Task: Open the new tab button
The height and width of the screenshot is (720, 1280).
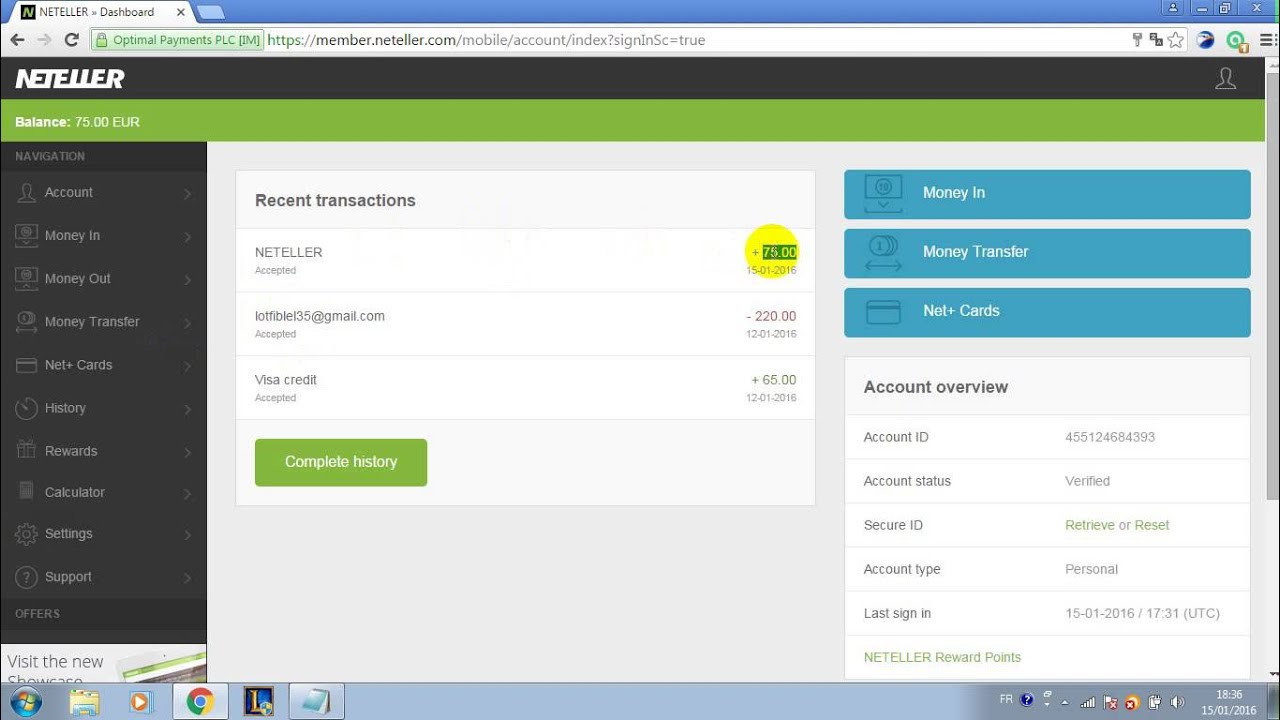Action: [210, 12]
